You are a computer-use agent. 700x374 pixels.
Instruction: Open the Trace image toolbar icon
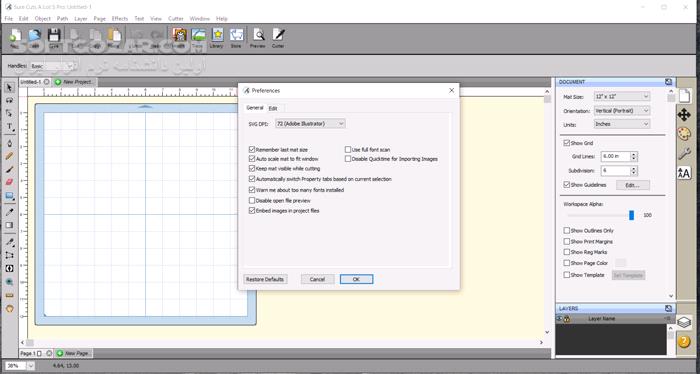pyautogui.click(x=198, y=37)
